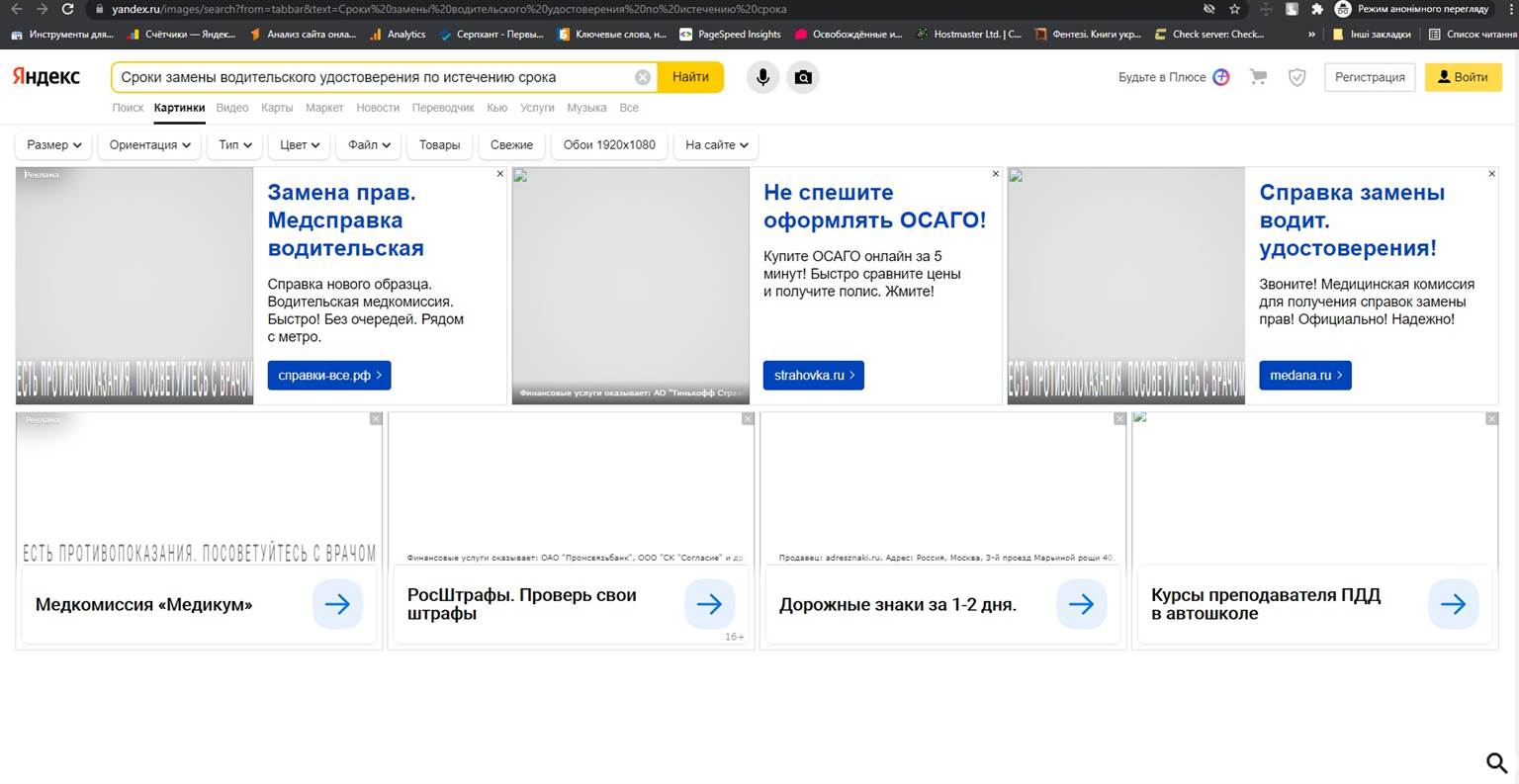Open the PageSpeed Insights bookmark
The height and width of the screenshot is (784, 1519).
tap(730, 34)
